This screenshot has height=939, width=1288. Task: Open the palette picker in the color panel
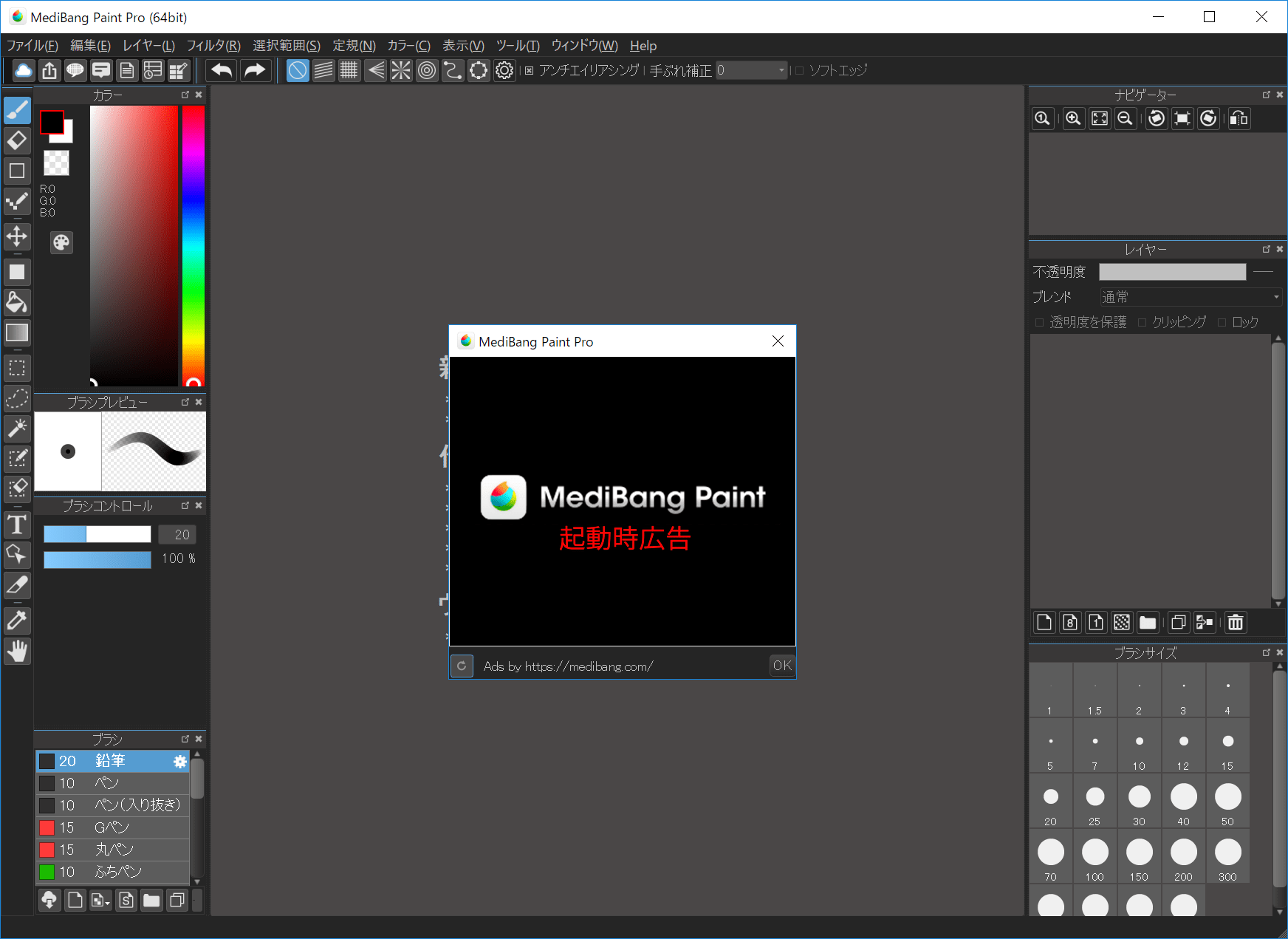click(x=61, y=242)
